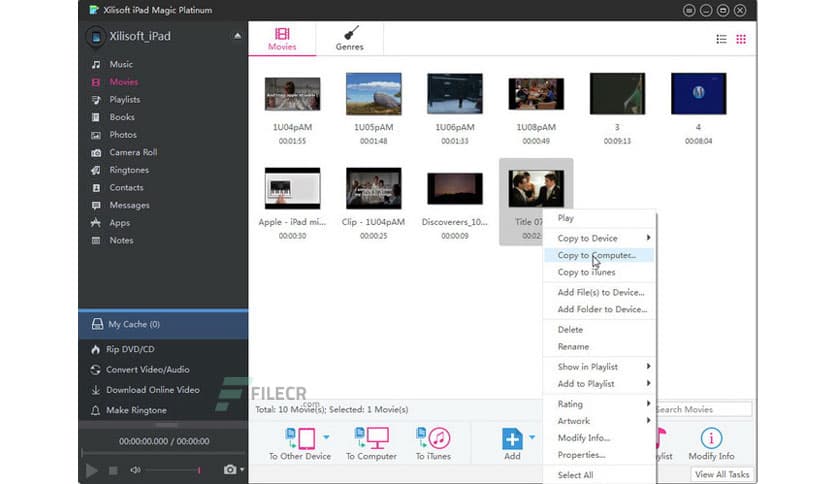
Task: Adjust the volume slider
Action: [x=173, y=470]
